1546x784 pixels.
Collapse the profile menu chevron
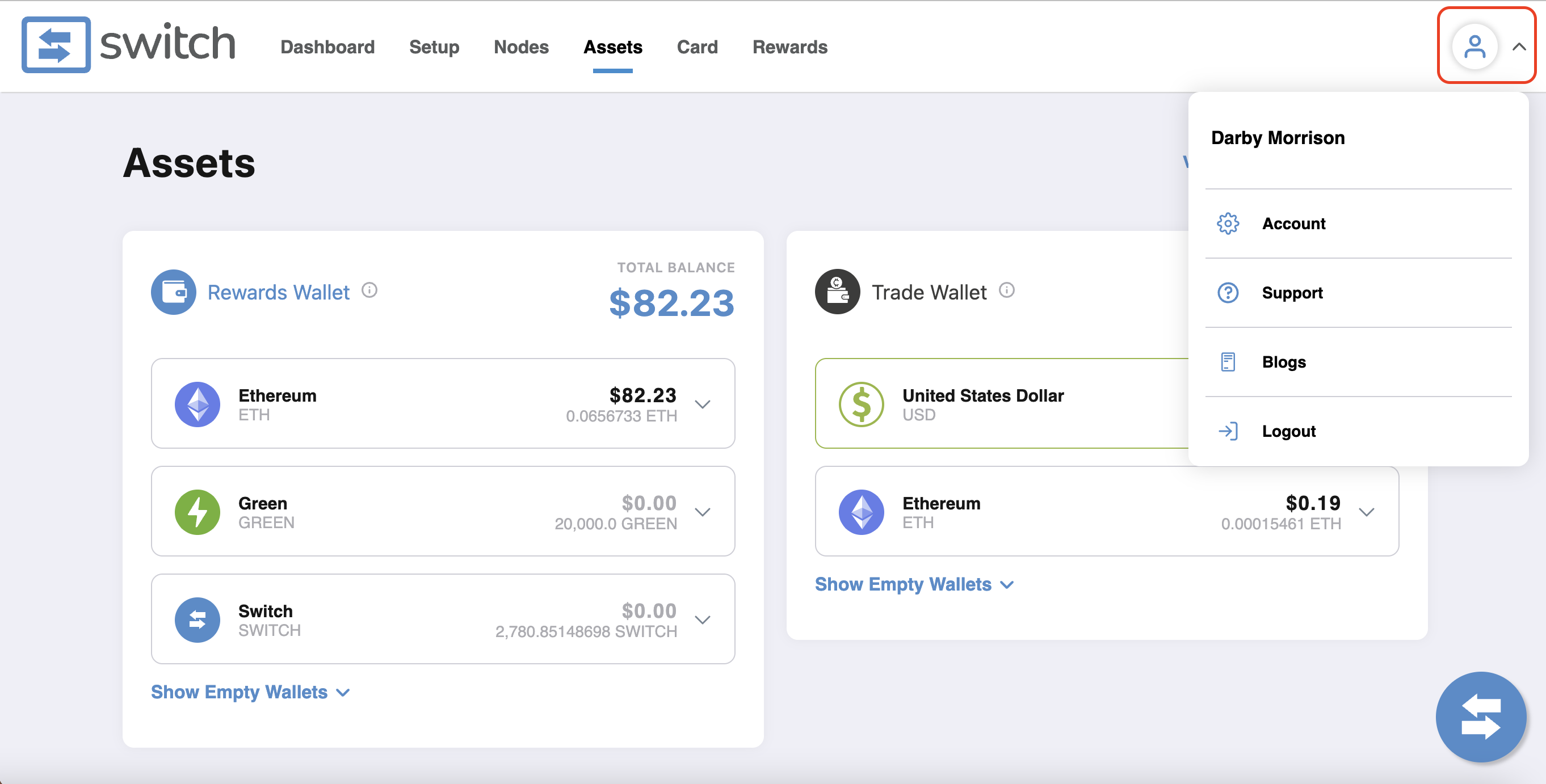pos(1519,46)
